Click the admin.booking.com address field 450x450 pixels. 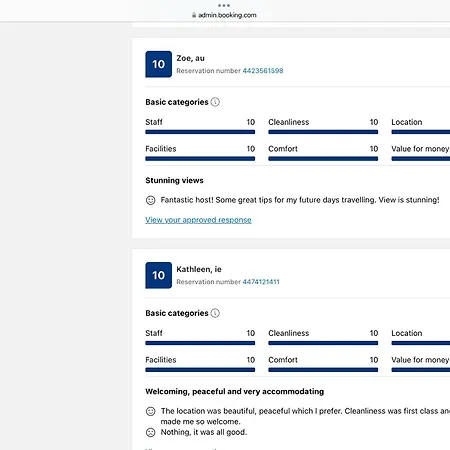(x=224, y=15)
